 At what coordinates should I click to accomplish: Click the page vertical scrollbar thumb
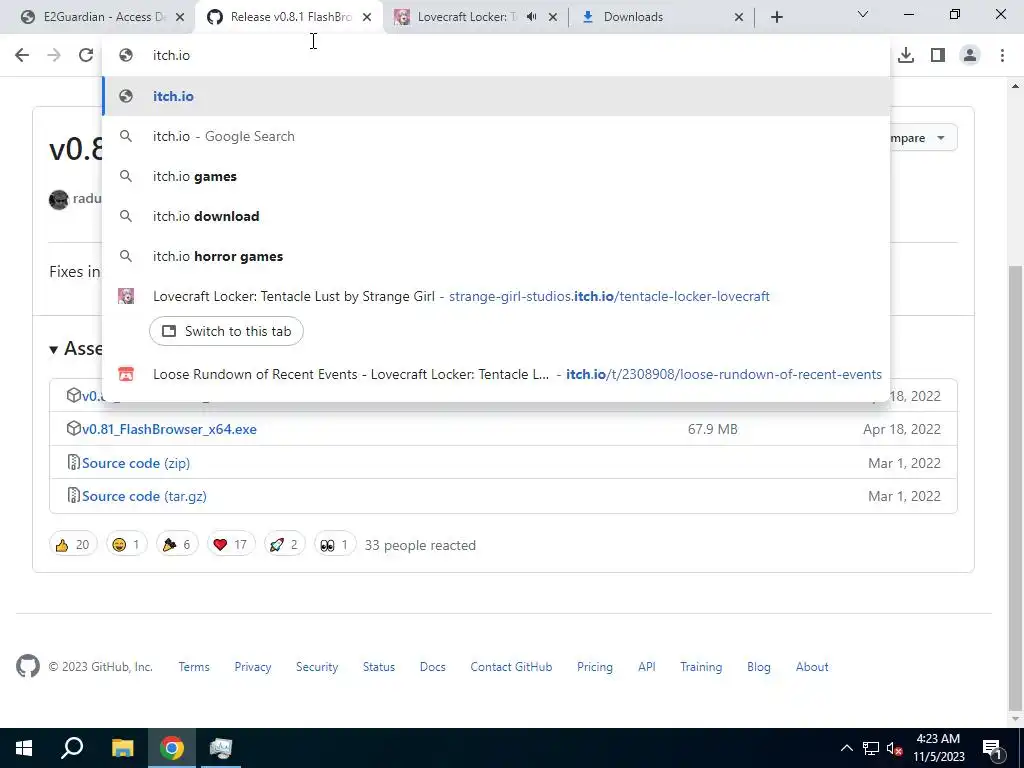point(1016,487)
